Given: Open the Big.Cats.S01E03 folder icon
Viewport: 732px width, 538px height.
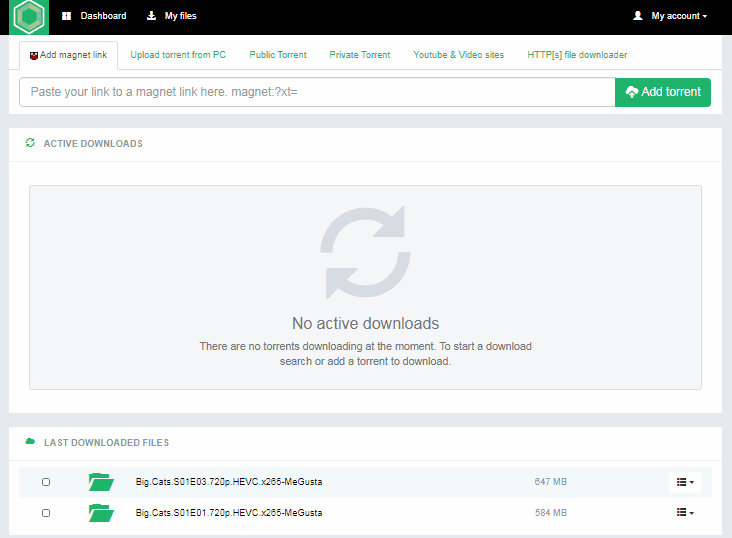Looking at the screenshot, I should tap(100, 482).
